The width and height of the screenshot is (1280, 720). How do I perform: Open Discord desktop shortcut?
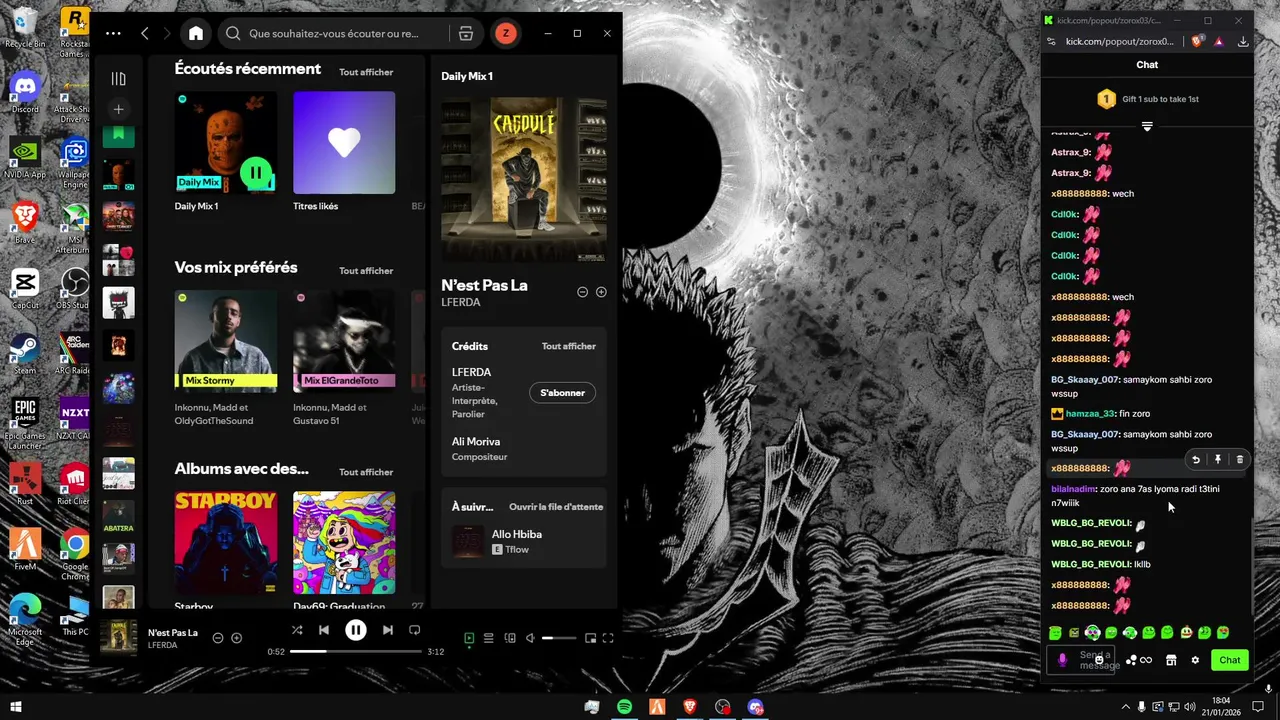pyautogui.click(x=25, y=92)
